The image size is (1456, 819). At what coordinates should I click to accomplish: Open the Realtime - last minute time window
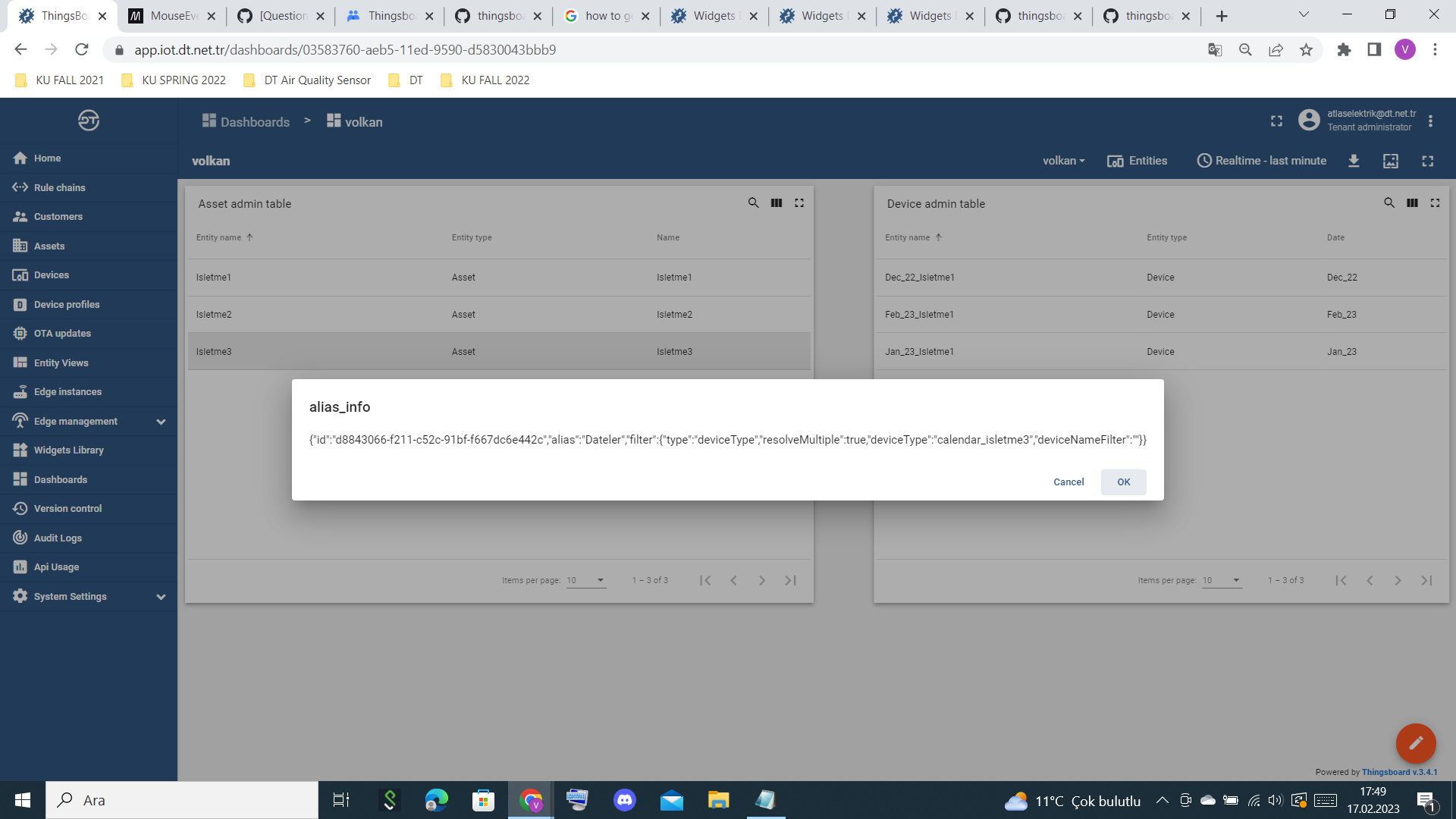pos(1261,161)
